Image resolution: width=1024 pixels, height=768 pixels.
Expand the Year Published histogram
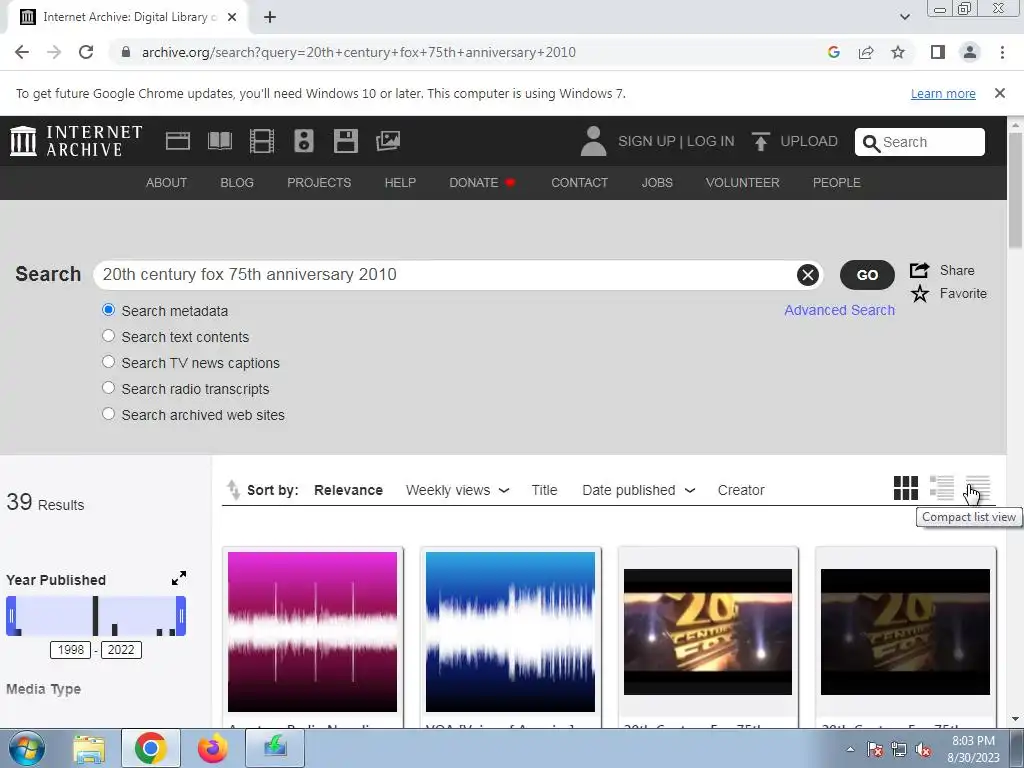(179, 578)
